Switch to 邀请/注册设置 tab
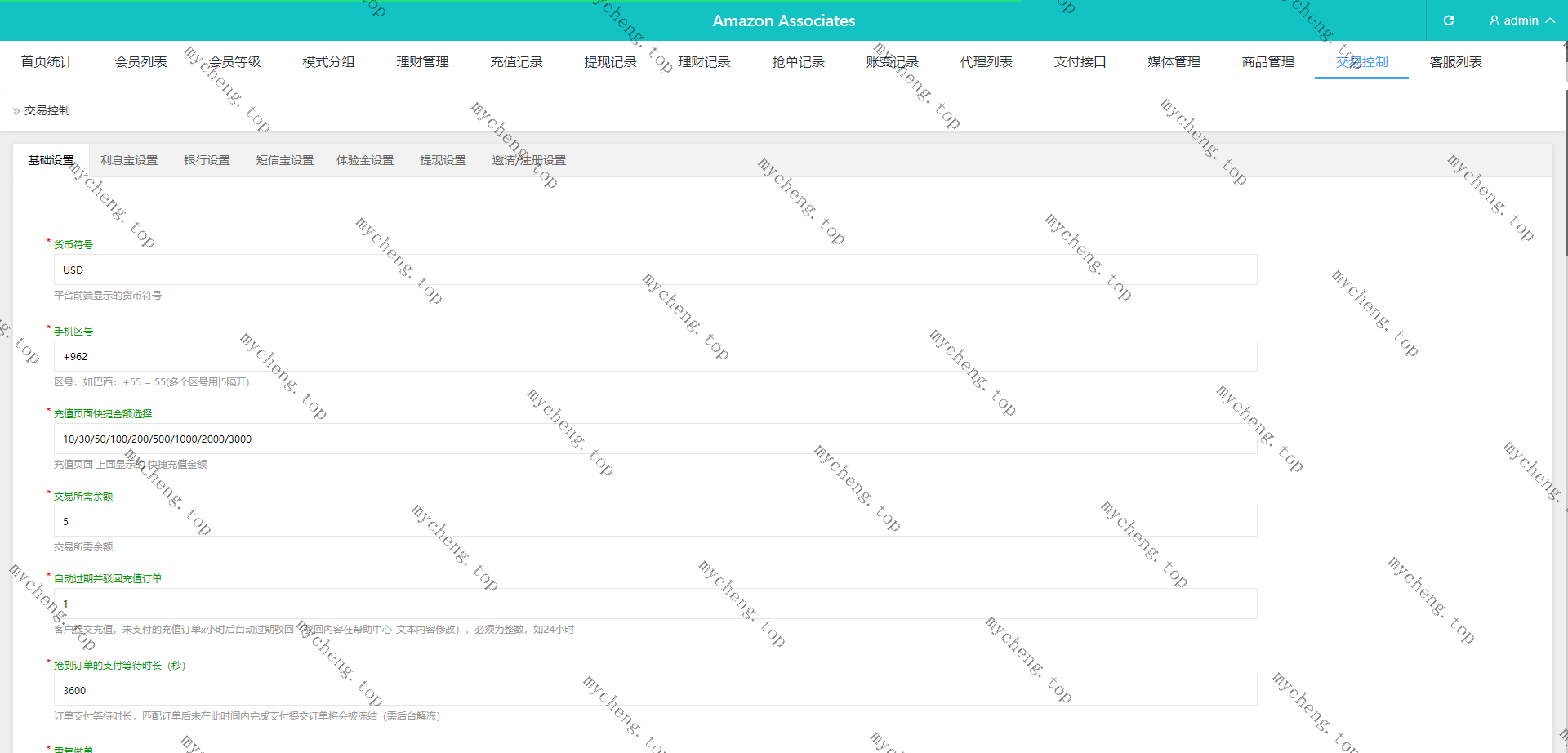The height and width of the screenshot is (753, 1568). click(x=528, y=160)
